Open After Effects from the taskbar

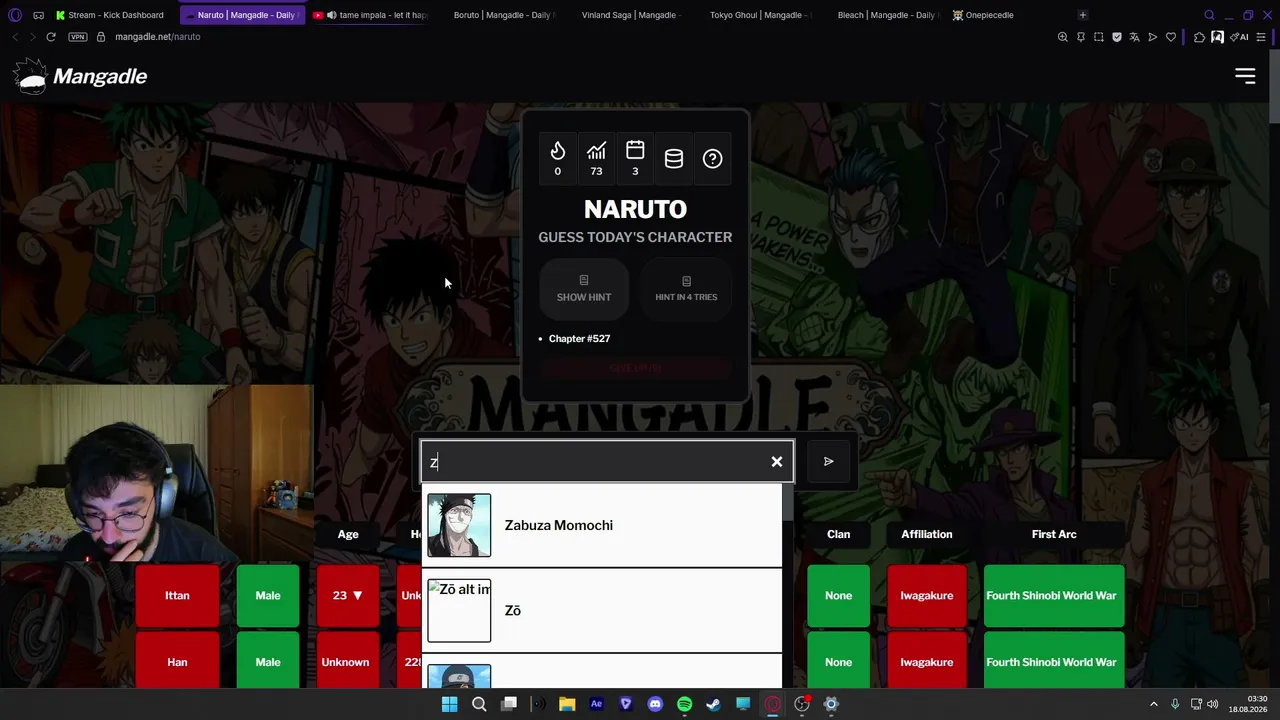[596, 704]
